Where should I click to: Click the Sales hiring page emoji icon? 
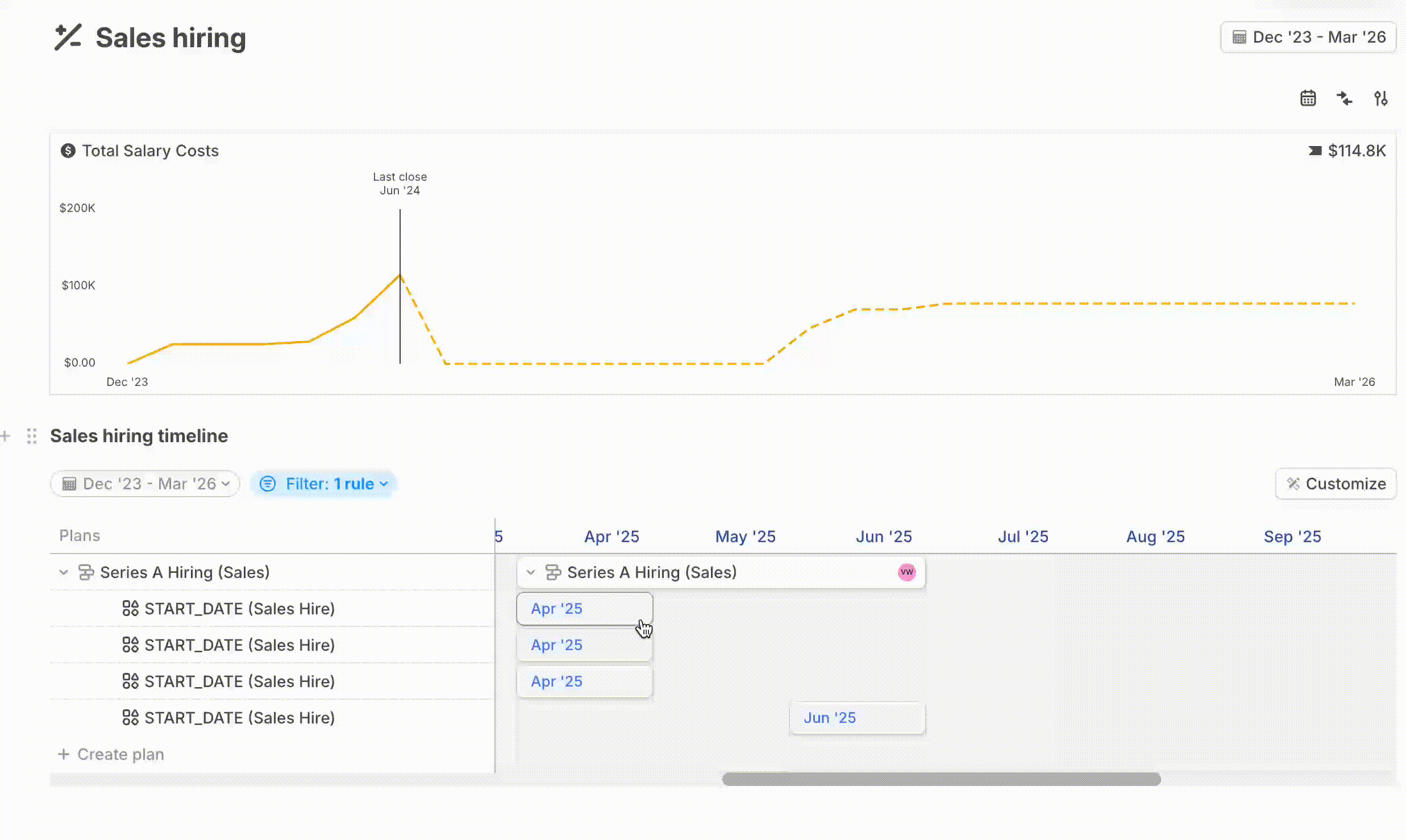click(68, 38)
